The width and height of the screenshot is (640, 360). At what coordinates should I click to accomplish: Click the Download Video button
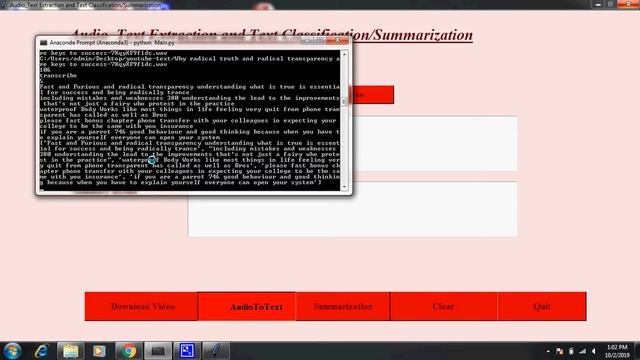click(141, 306)
